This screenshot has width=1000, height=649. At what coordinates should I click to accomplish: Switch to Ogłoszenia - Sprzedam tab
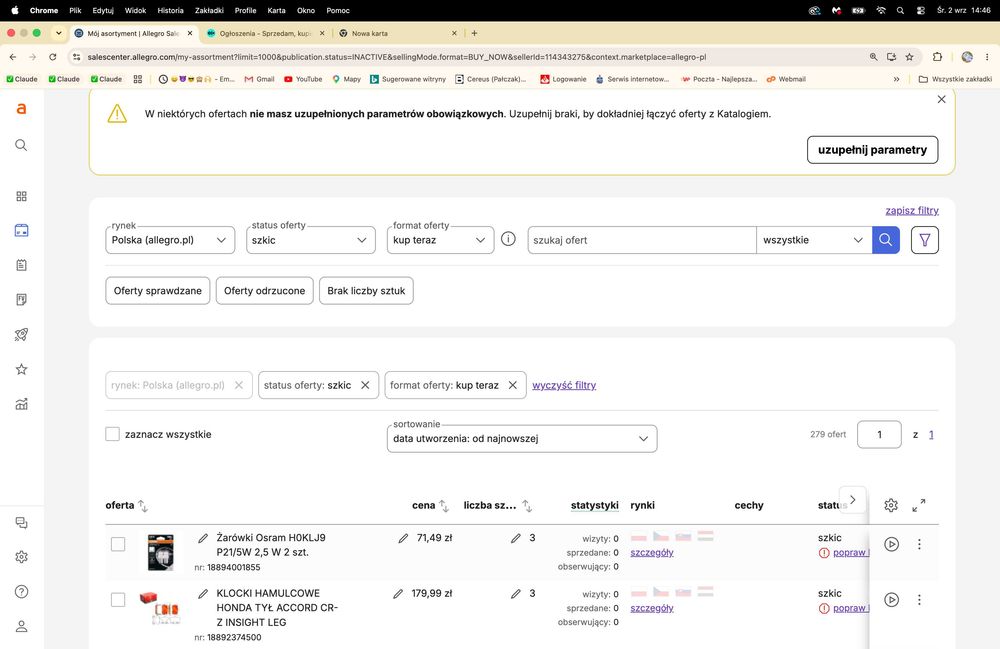click(266, 33)
